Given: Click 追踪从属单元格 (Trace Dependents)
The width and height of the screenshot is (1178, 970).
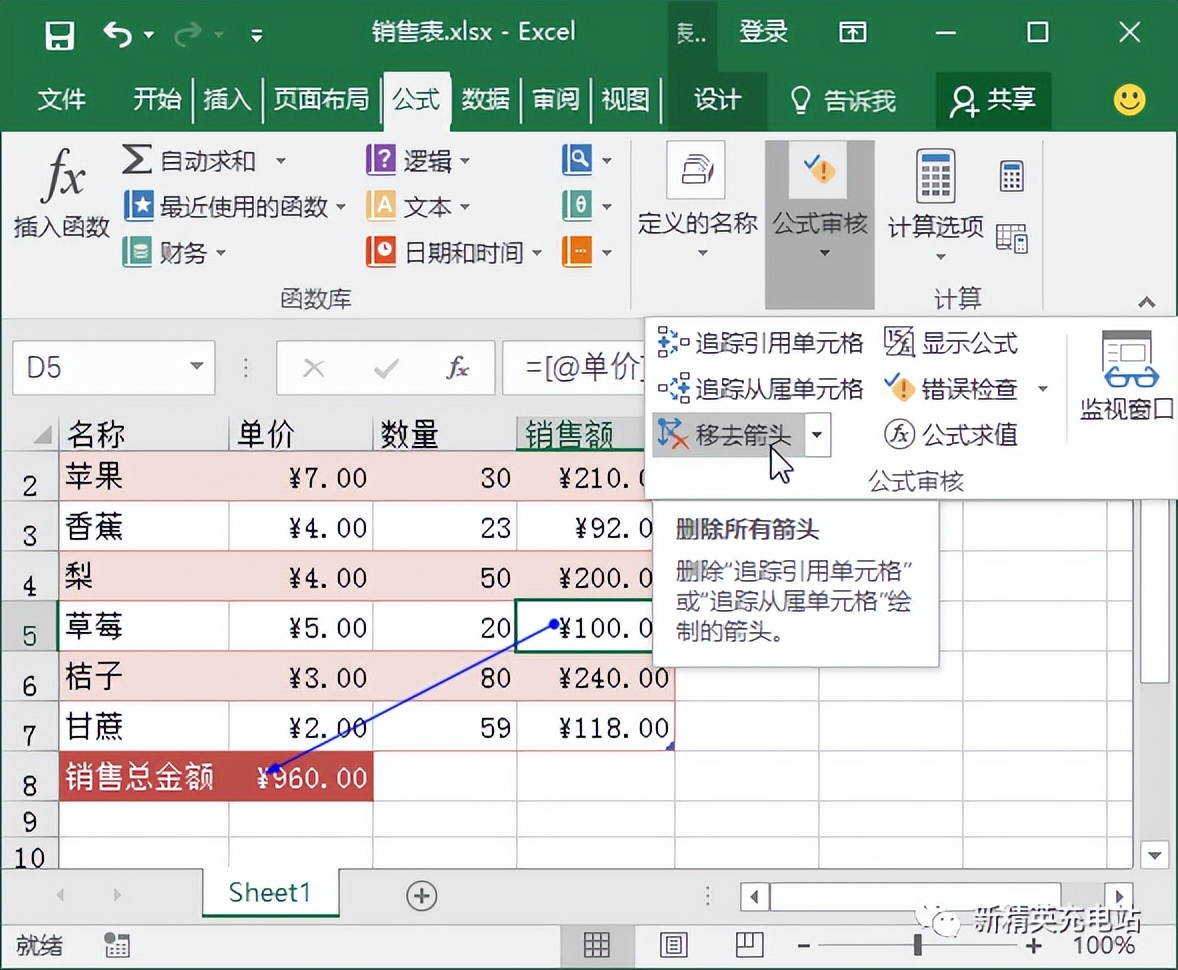Looking at the screenshot, I should (x=765, y=390).
